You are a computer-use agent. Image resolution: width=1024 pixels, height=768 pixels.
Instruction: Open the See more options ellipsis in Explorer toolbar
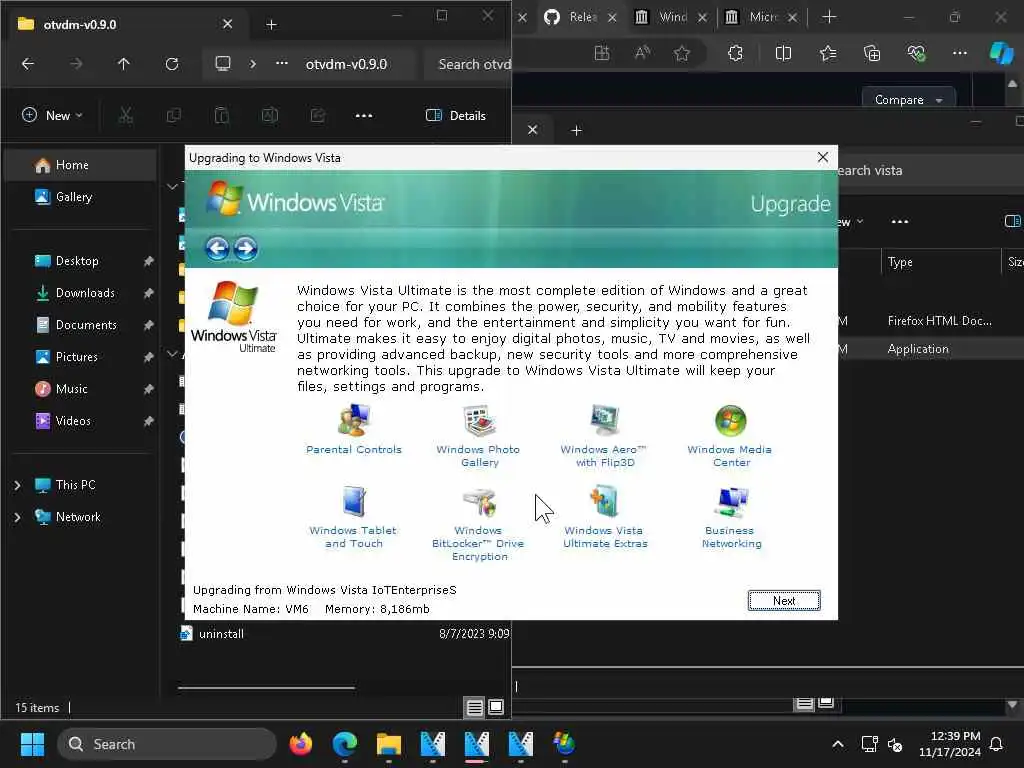point(364,116)
